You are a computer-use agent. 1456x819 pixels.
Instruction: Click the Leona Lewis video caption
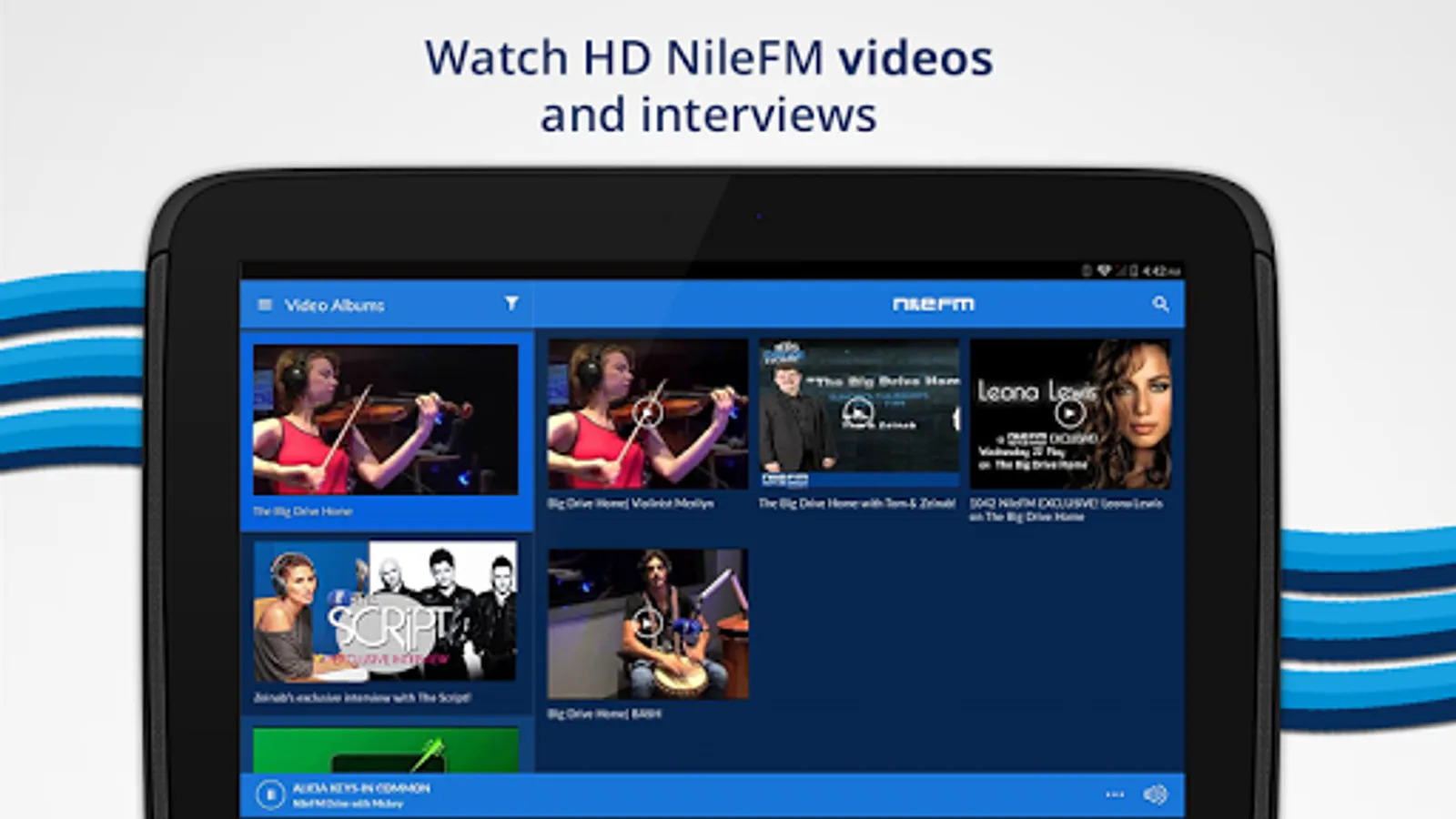click(1067, 510)
